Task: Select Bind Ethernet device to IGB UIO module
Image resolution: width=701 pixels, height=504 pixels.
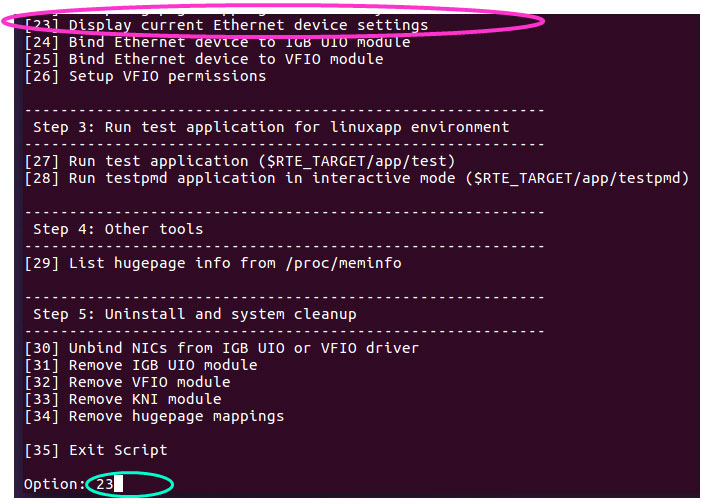Action: 239,42
